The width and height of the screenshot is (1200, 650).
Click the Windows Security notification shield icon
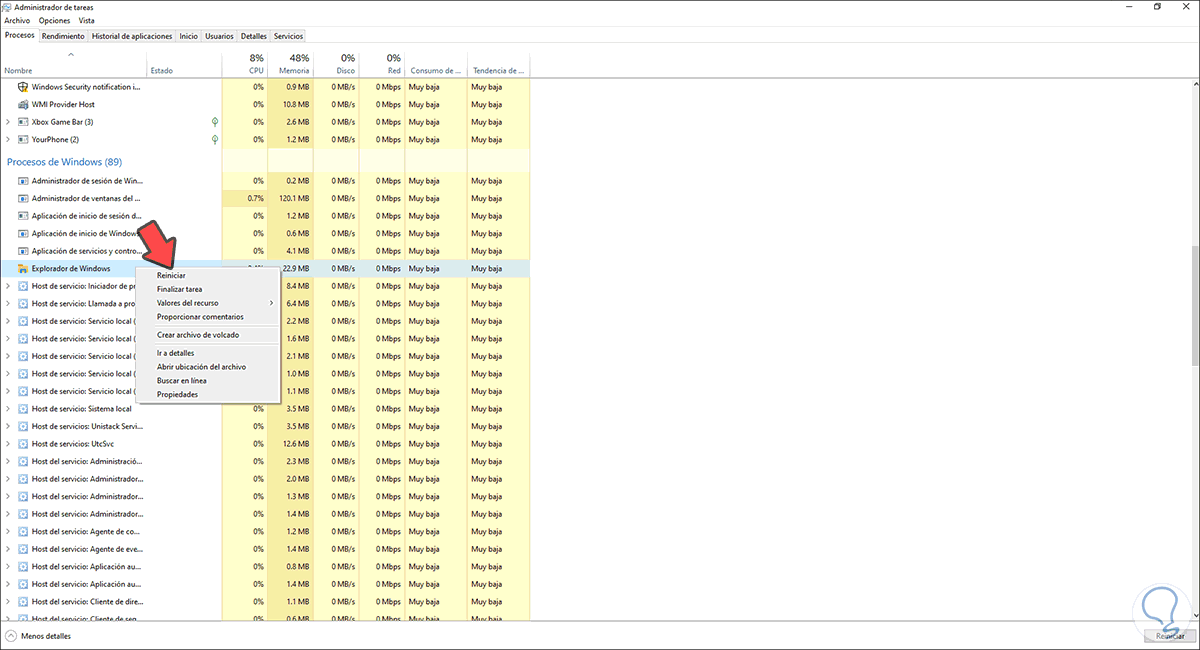point(23,87)
